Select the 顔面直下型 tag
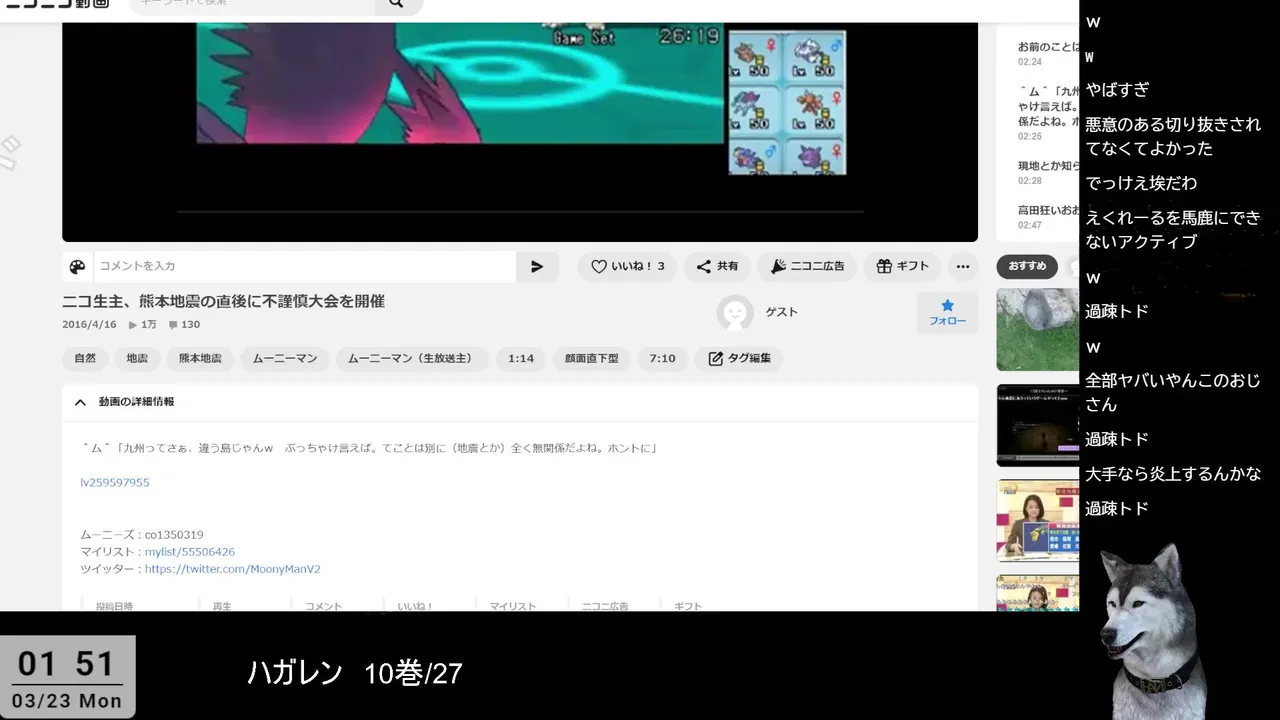 (591, 358)
